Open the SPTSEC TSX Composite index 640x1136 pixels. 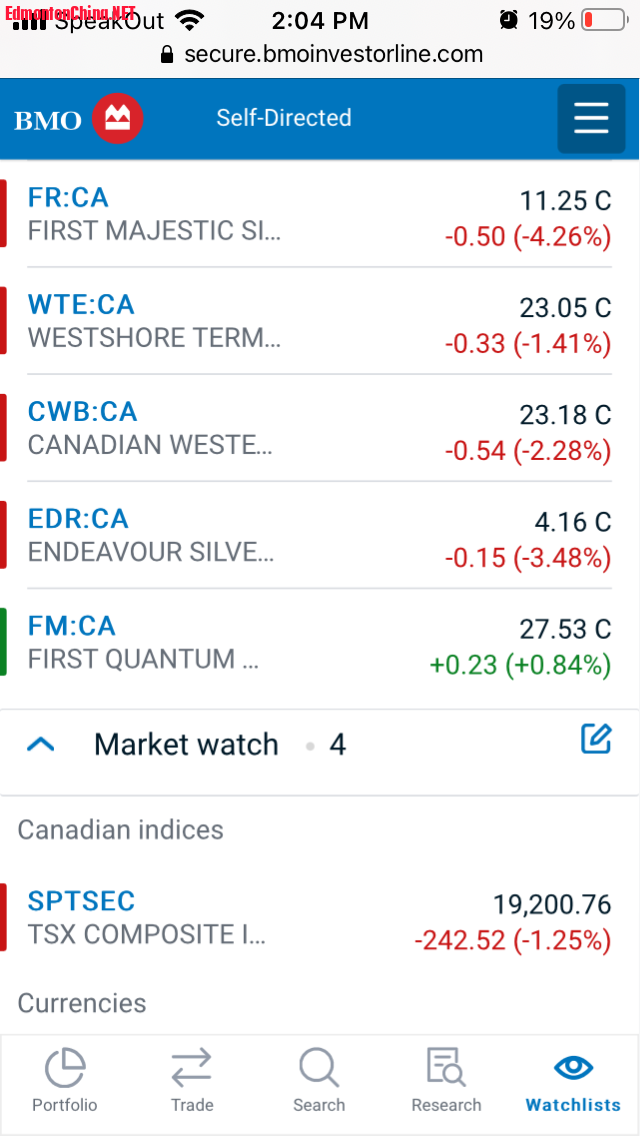(x=81, y=901)
